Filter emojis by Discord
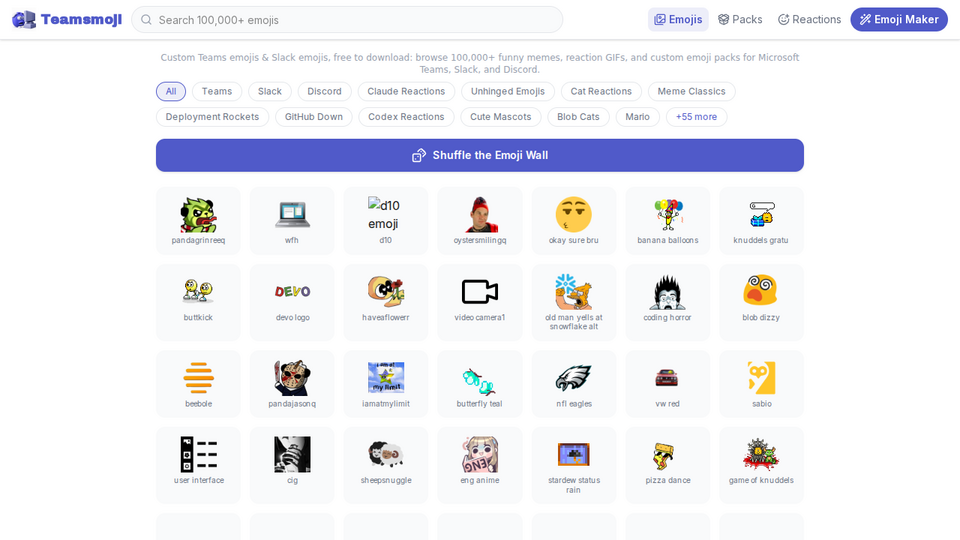 pyautogui.click(x=324, y=91)
